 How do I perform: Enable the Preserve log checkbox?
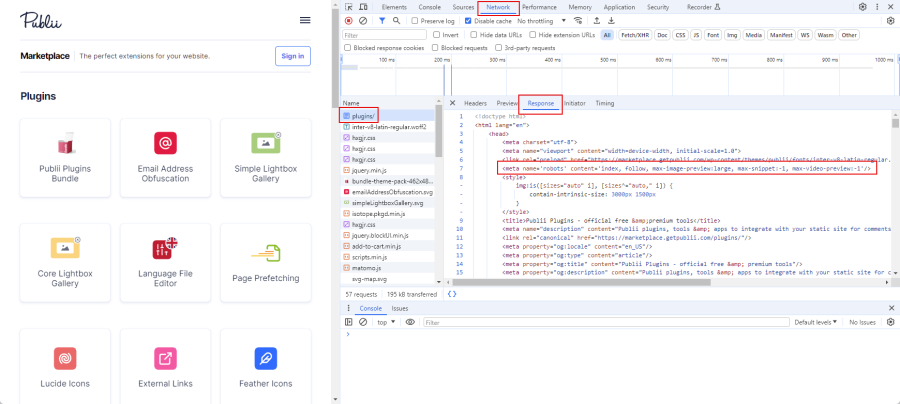(x=415, y=21)
